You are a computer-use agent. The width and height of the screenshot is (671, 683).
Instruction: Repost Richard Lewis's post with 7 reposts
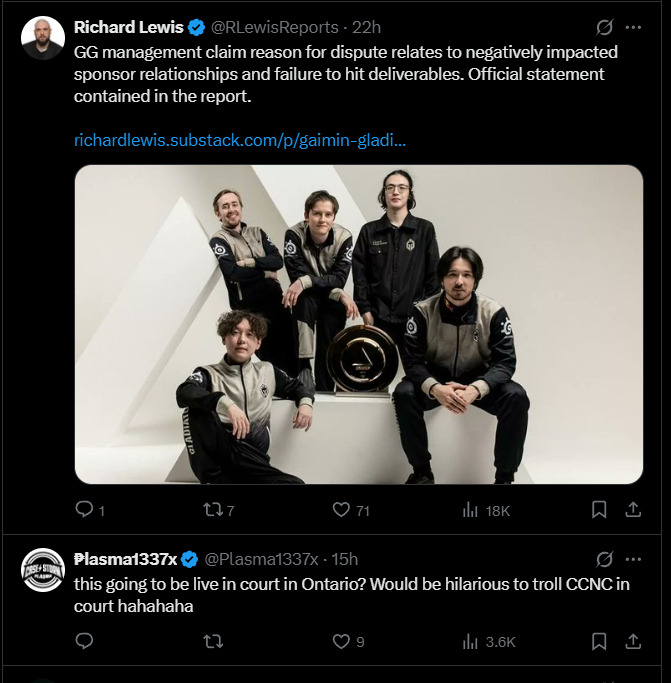(212, 510)
